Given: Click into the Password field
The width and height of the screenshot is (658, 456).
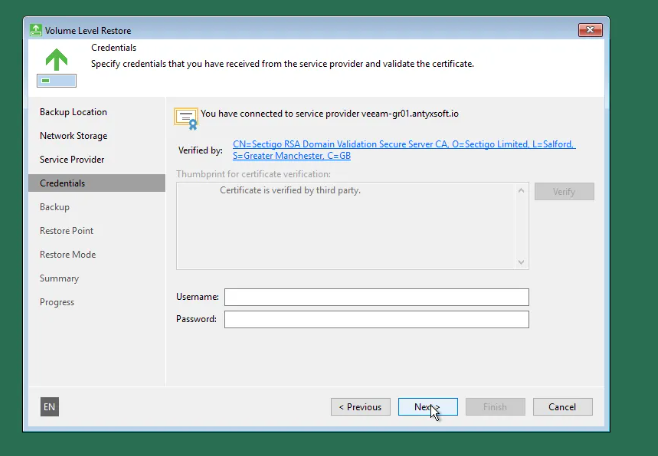Looking at the screenshot, I should pos(376,320).
